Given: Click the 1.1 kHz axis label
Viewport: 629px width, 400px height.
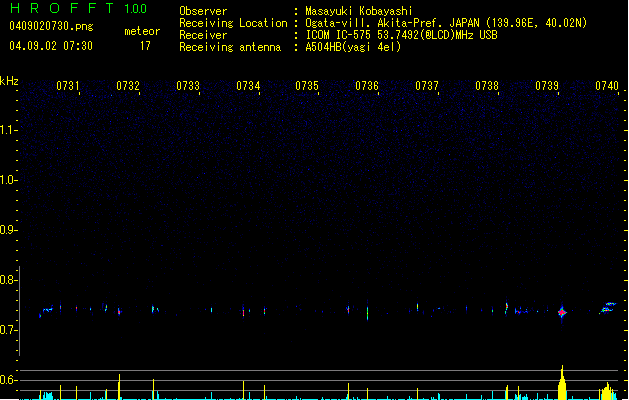Looking at the screenshot, I should (x=8, y=130).
